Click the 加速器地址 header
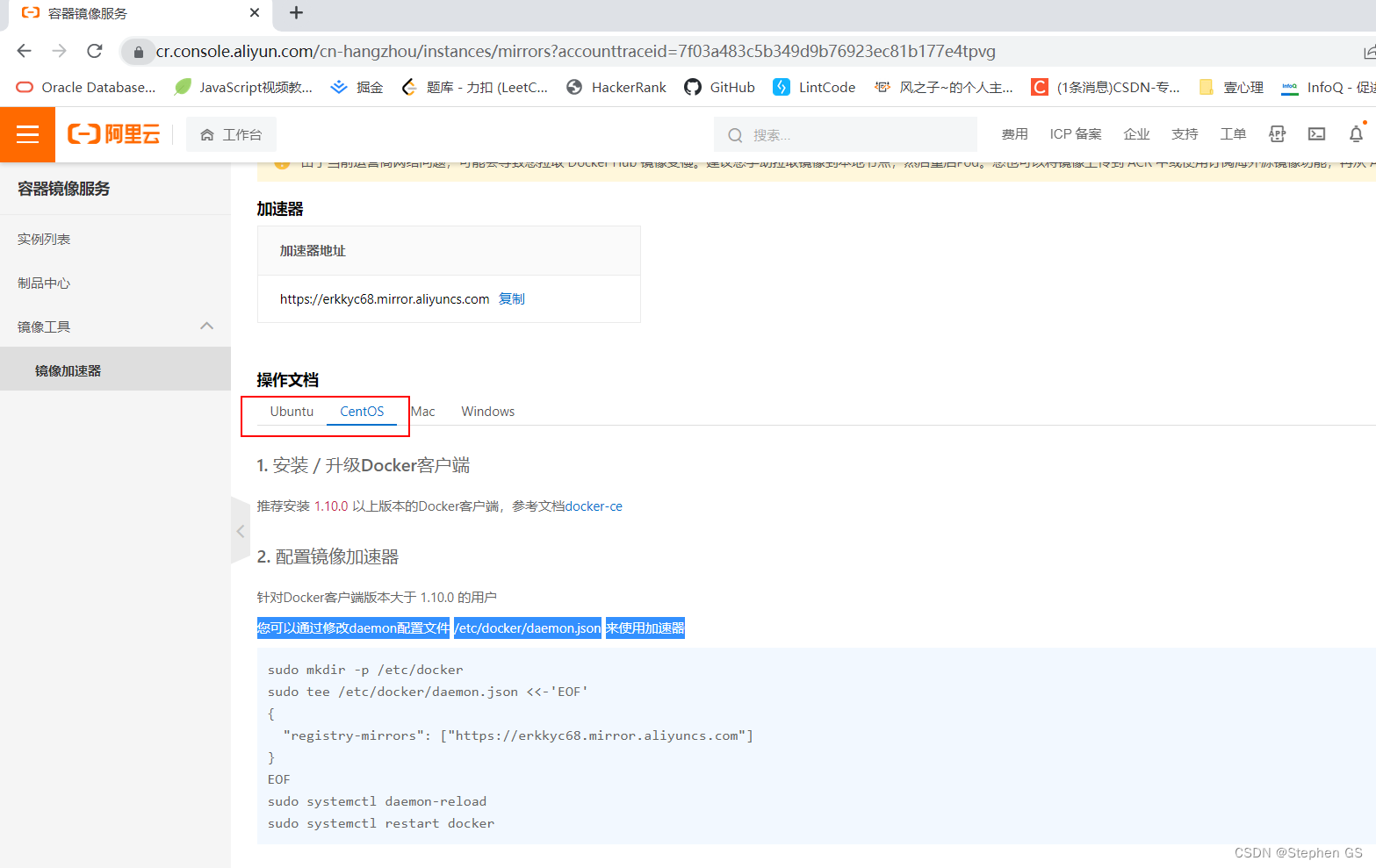 313,250
